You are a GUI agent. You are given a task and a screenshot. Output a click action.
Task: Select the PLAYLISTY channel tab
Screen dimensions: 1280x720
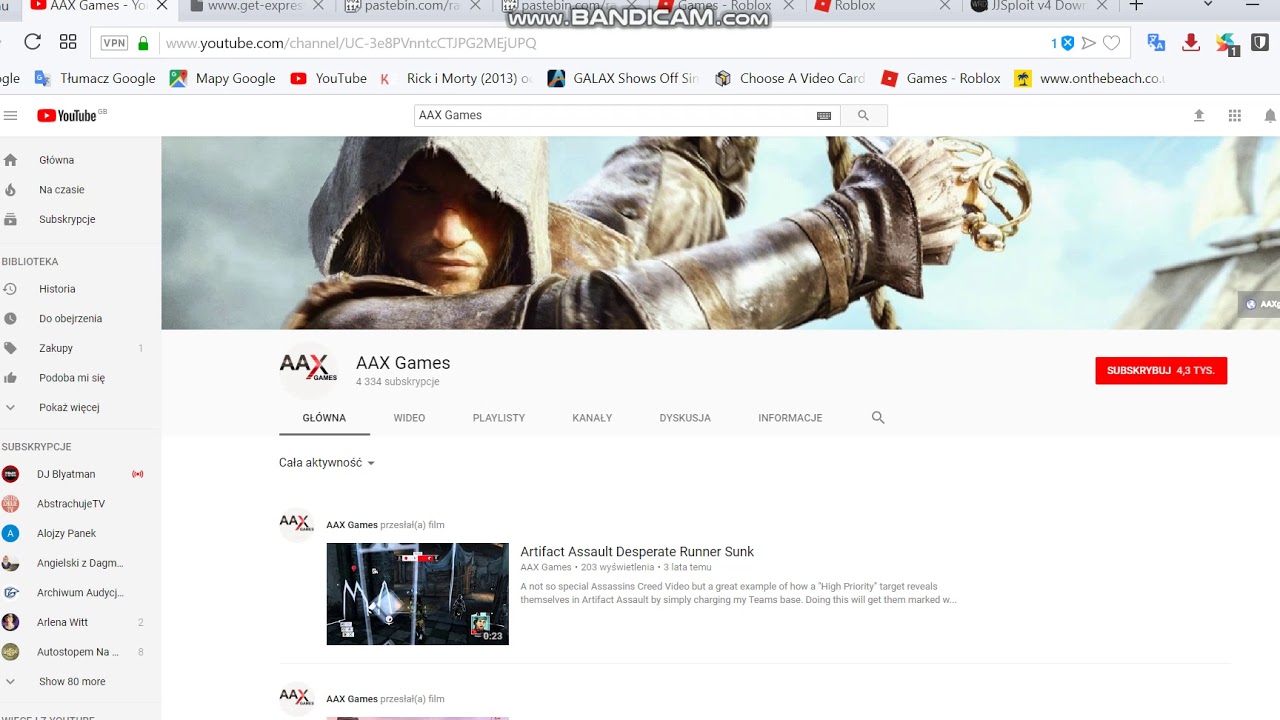[498, 418]
